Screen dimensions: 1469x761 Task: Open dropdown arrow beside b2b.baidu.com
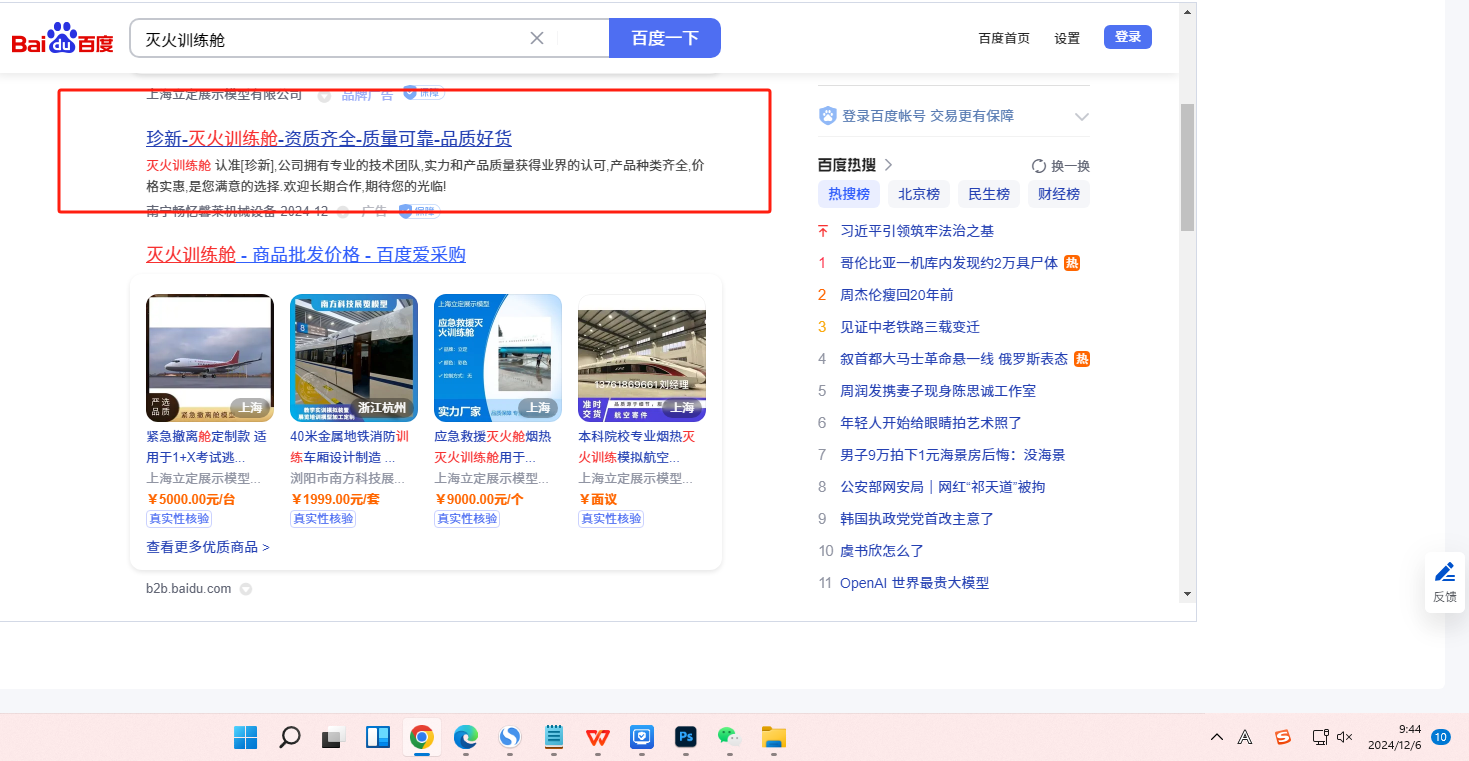(x=245, y=589)
